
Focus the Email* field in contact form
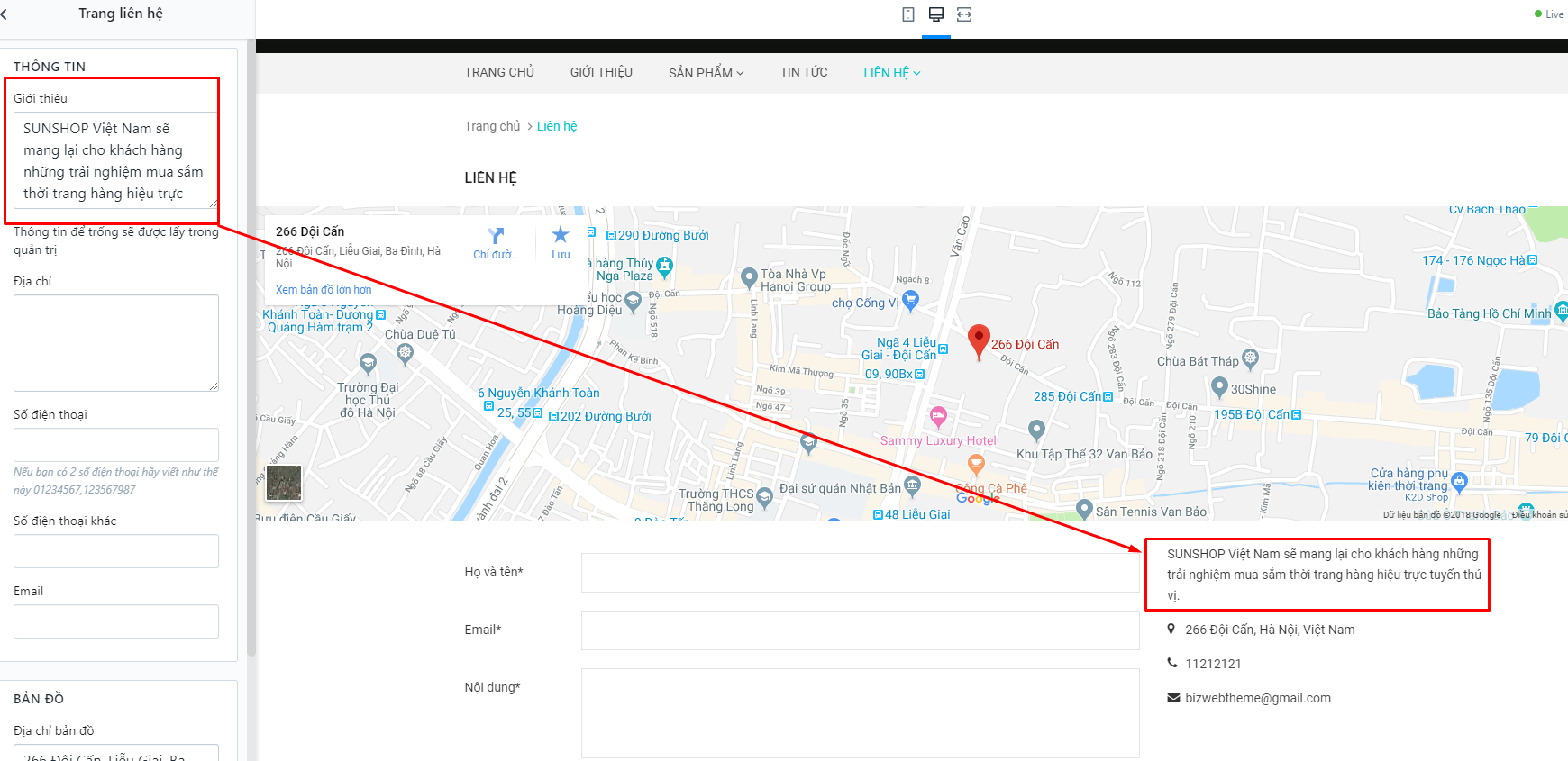click(x=860, y=630)
